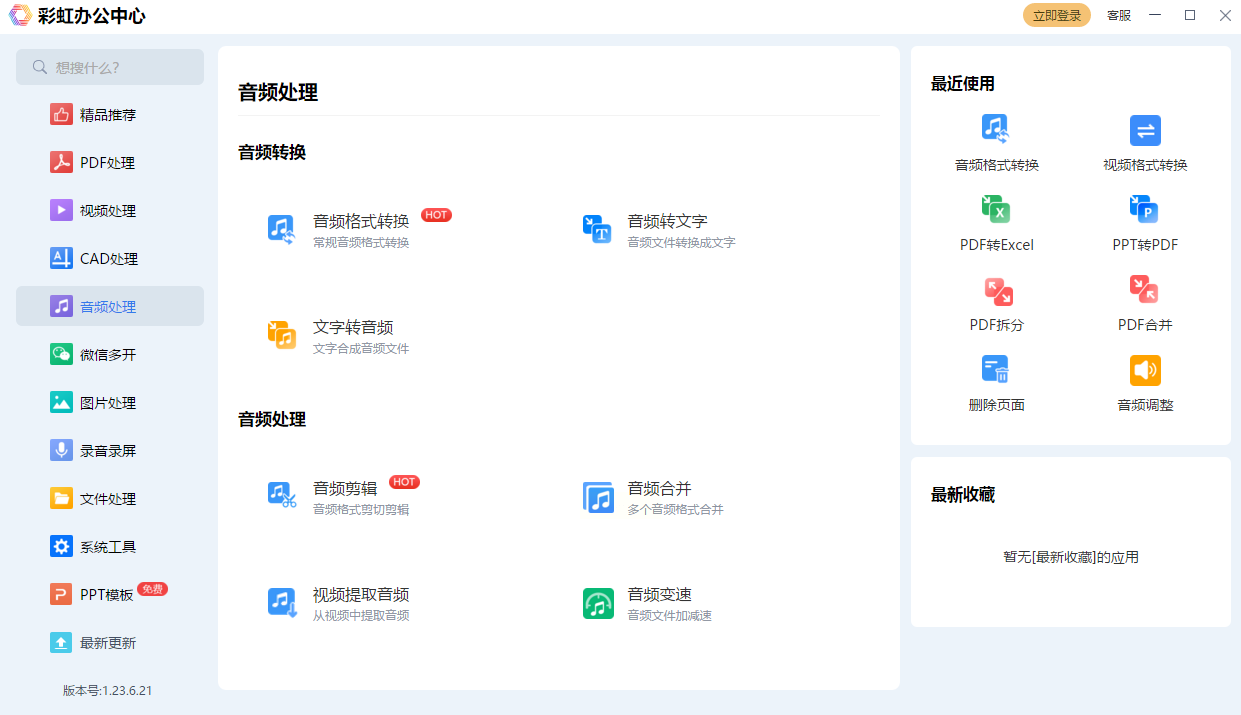This screenshot has width=1241, height=715.
Task: Select the 音频合并 tool
Action: tap(659, 497)
